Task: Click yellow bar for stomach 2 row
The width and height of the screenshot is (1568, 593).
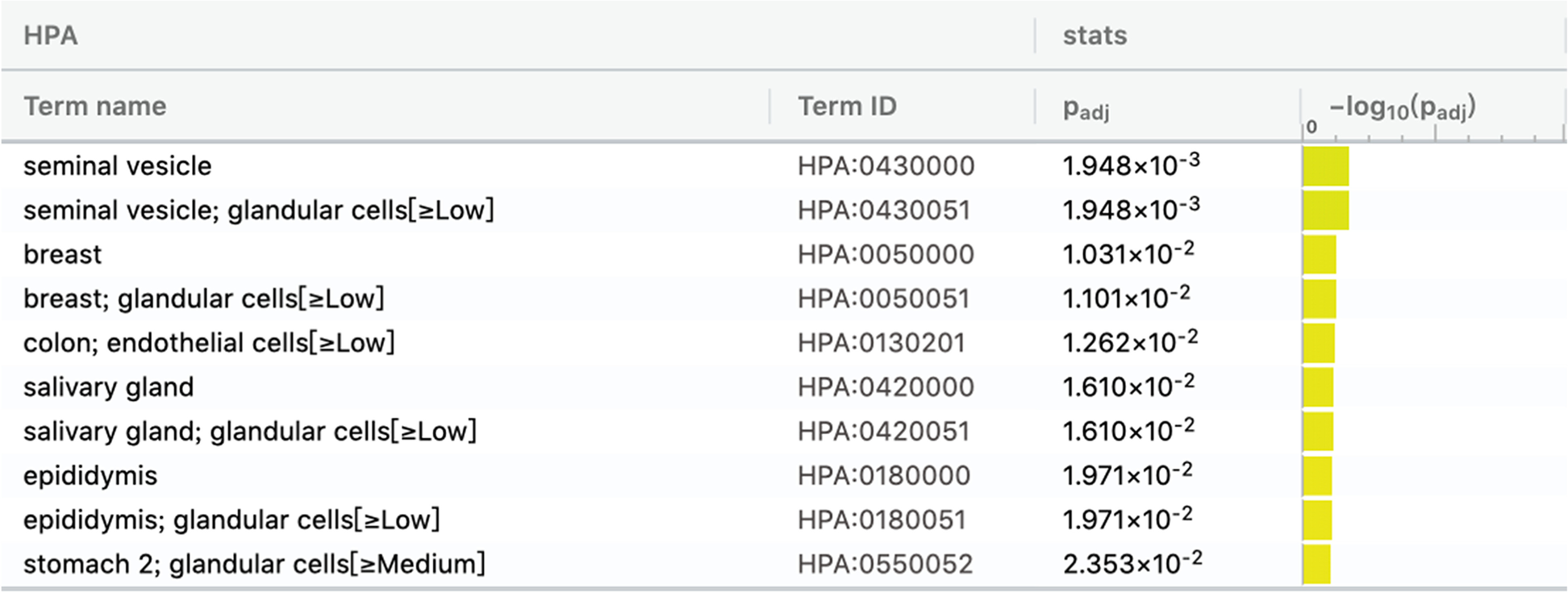Action: click(1316, 564)
